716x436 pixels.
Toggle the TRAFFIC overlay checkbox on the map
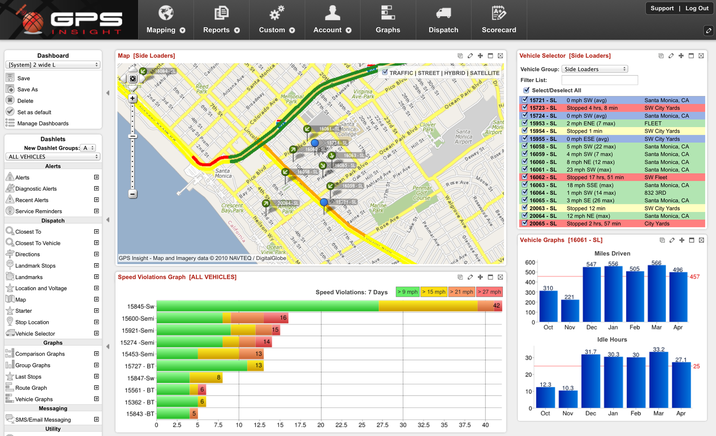coord(384,73)
